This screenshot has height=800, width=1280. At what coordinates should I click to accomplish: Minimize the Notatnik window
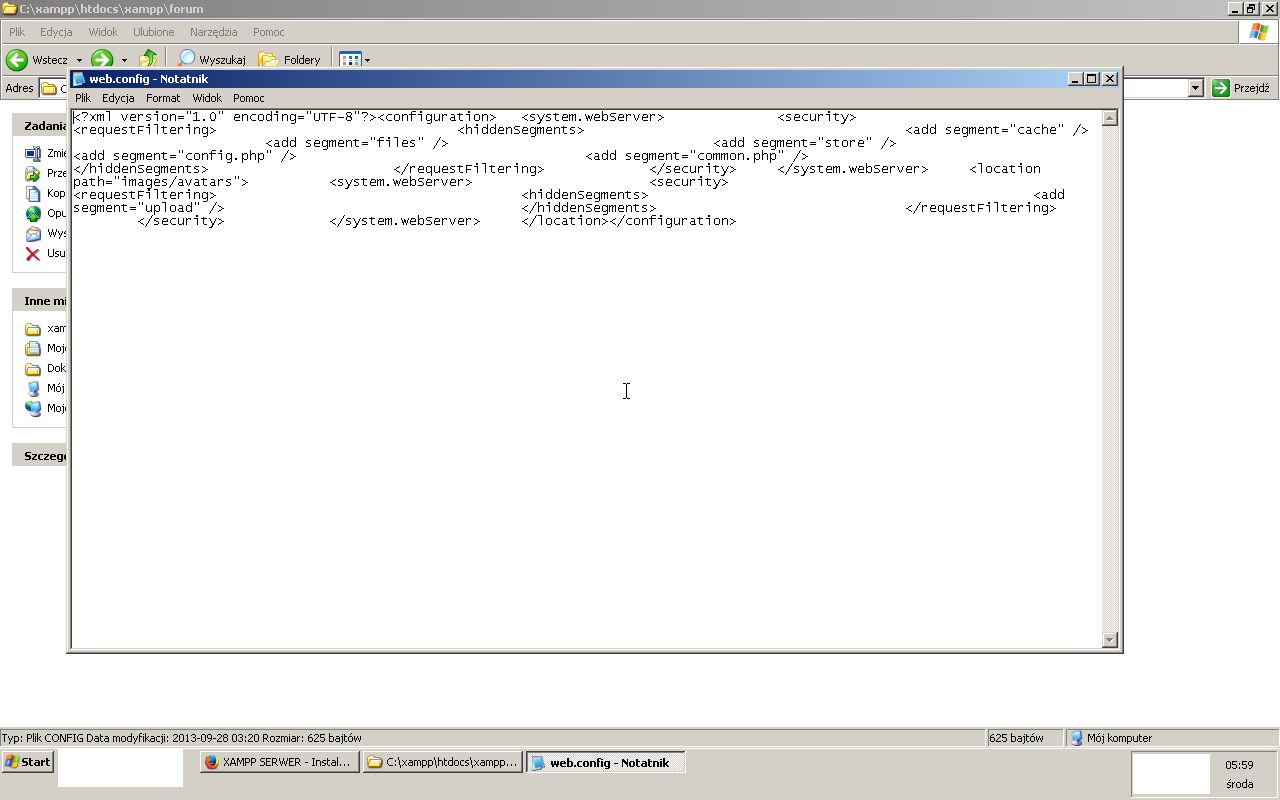1075,79
